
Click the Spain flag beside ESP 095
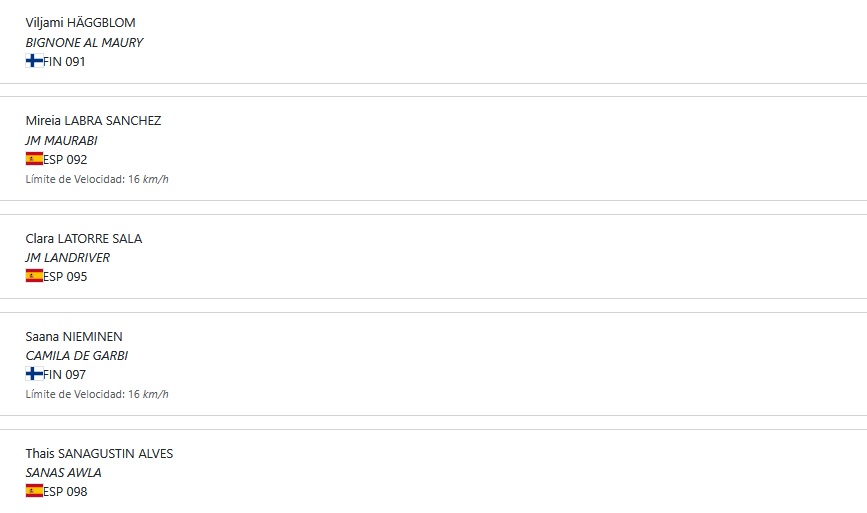click(34, 276)
